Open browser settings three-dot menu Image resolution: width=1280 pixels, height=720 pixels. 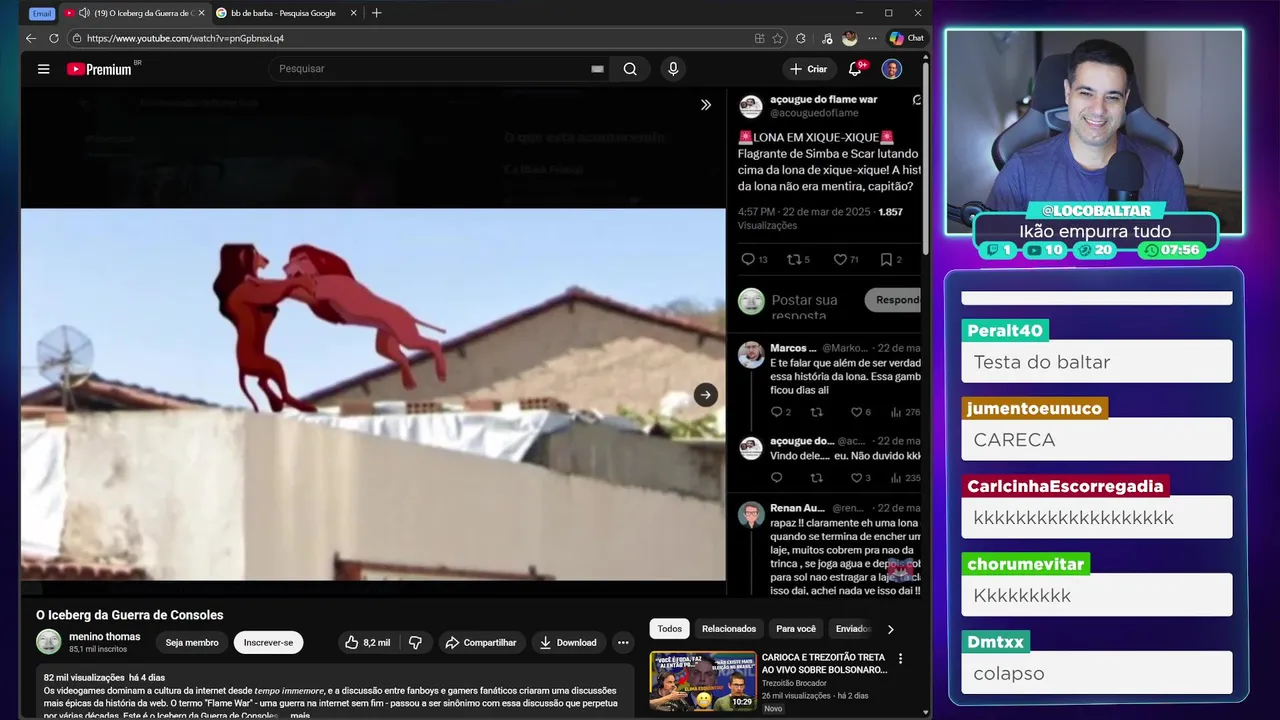[x=872, y=38]
